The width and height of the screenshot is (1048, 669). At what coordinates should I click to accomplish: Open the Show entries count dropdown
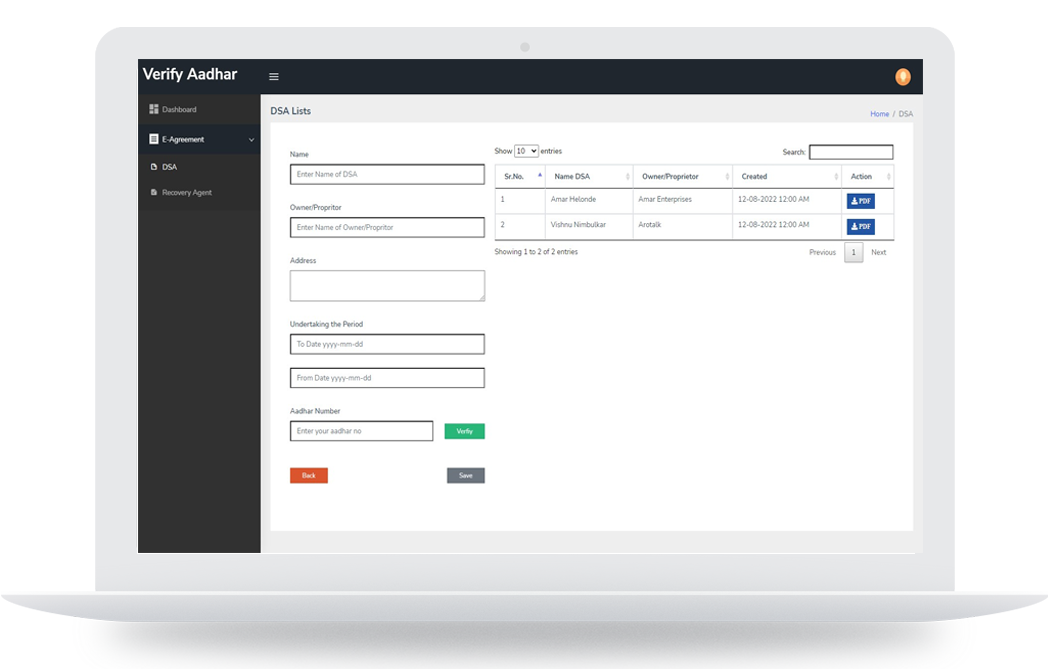[526, 151]
